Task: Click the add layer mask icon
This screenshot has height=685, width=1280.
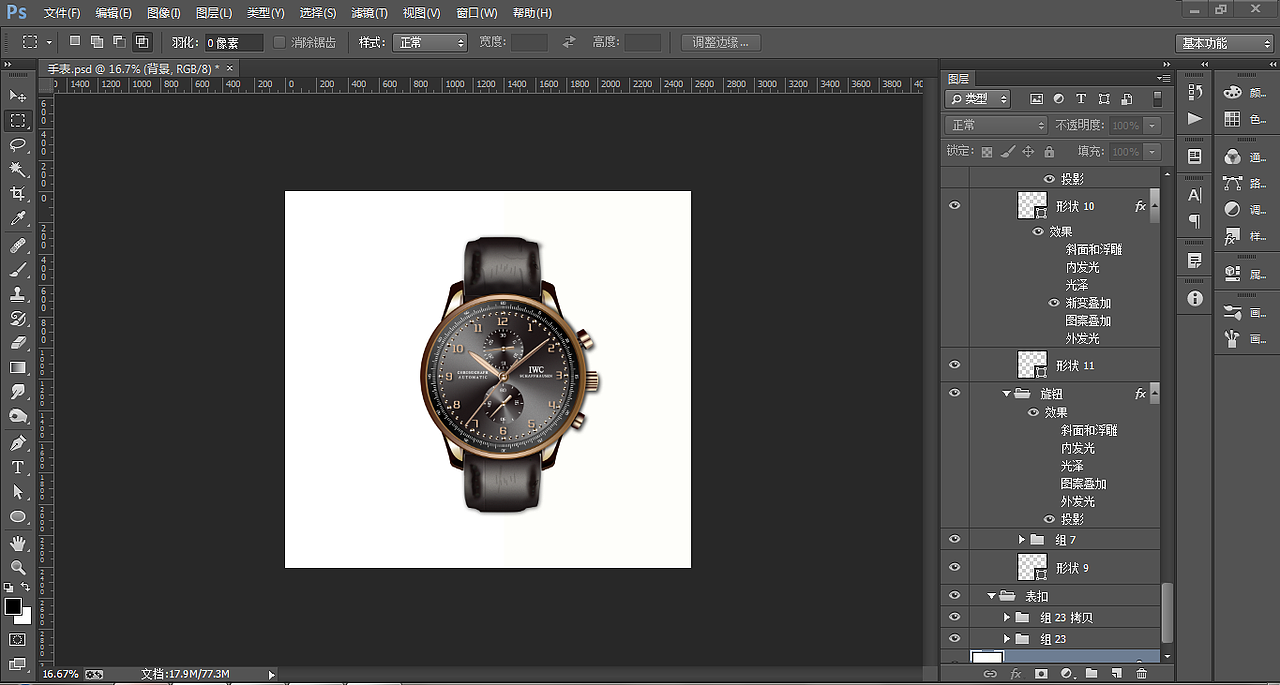Action: [x=1041, y=674]
